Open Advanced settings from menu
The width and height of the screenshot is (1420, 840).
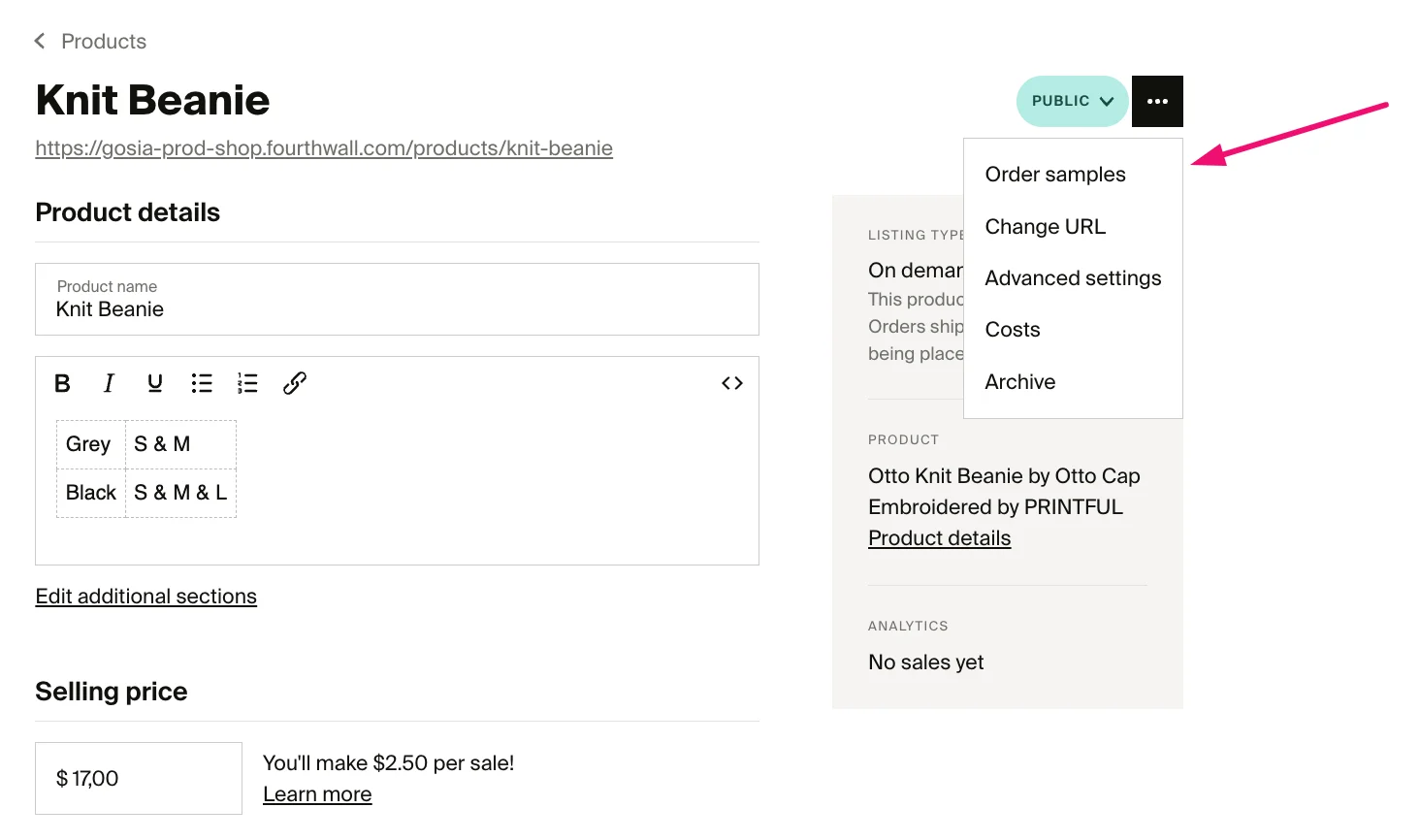click(1073, 278)
